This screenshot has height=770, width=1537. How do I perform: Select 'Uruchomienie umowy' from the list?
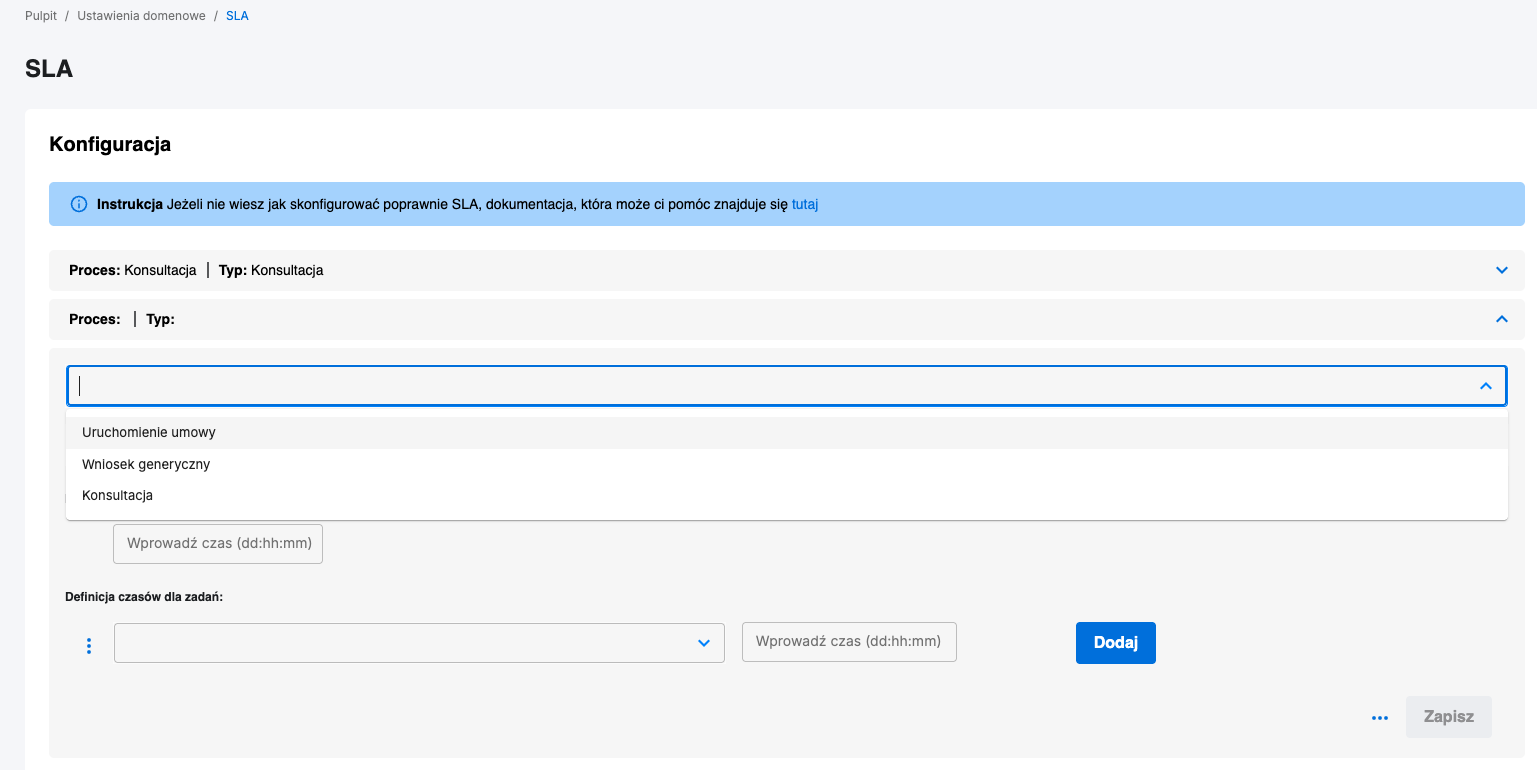click(x=149, y=433)
